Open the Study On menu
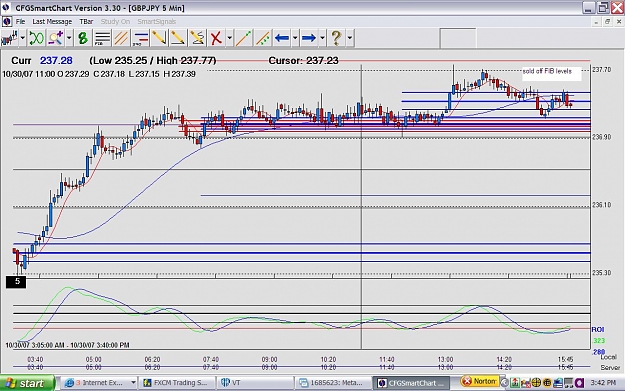The width and height of the screenshot is (625, 391). coord(115,22)
